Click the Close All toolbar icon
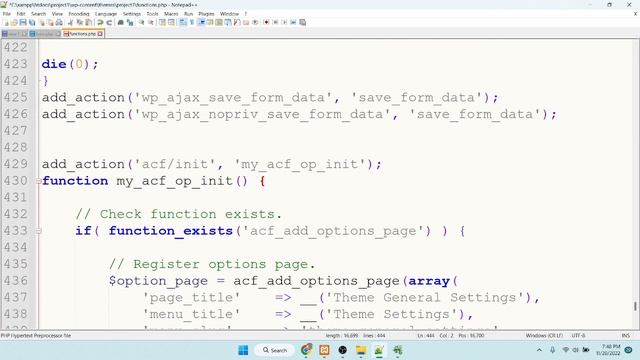This screenshot has width=640, height=360. pyautogui.click(x=50, y=22)
